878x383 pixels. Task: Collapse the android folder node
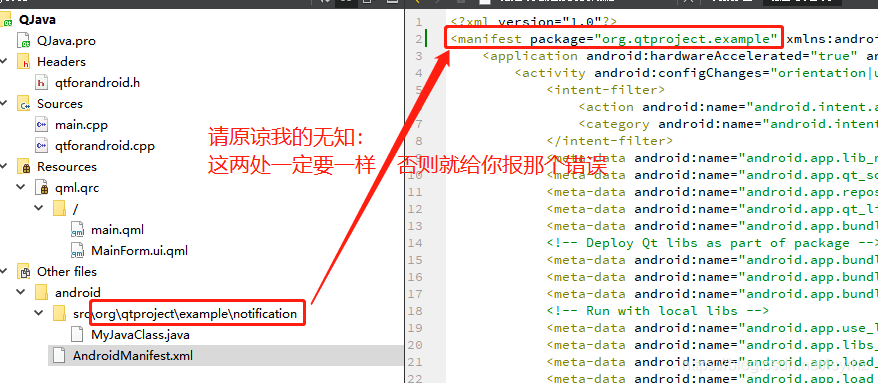click(x=21, y=292)
